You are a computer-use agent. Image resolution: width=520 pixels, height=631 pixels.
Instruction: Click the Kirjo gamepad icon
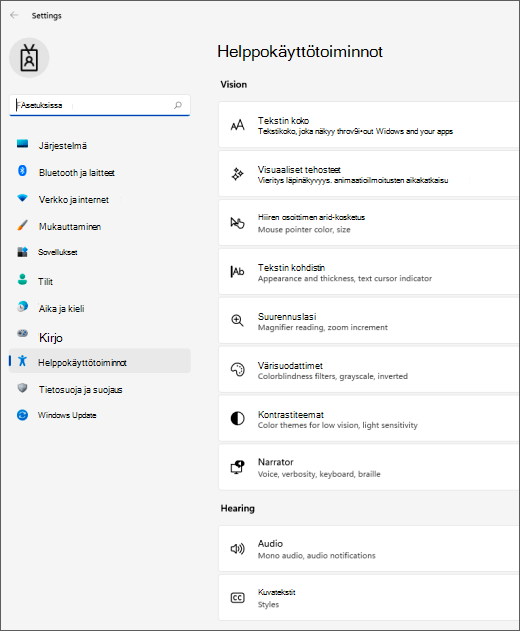[23, 333]
